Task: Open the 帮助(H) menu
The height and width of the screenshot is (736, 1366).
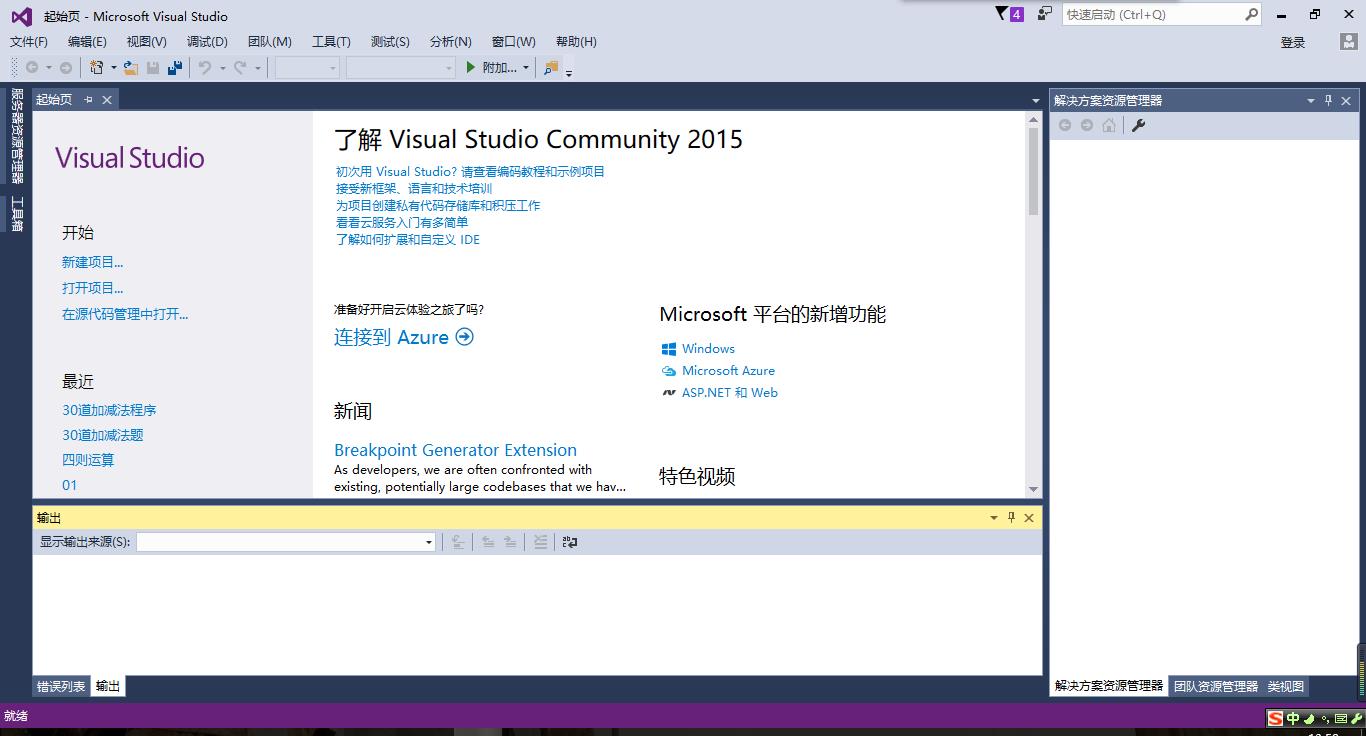Action: pos(576,42)
